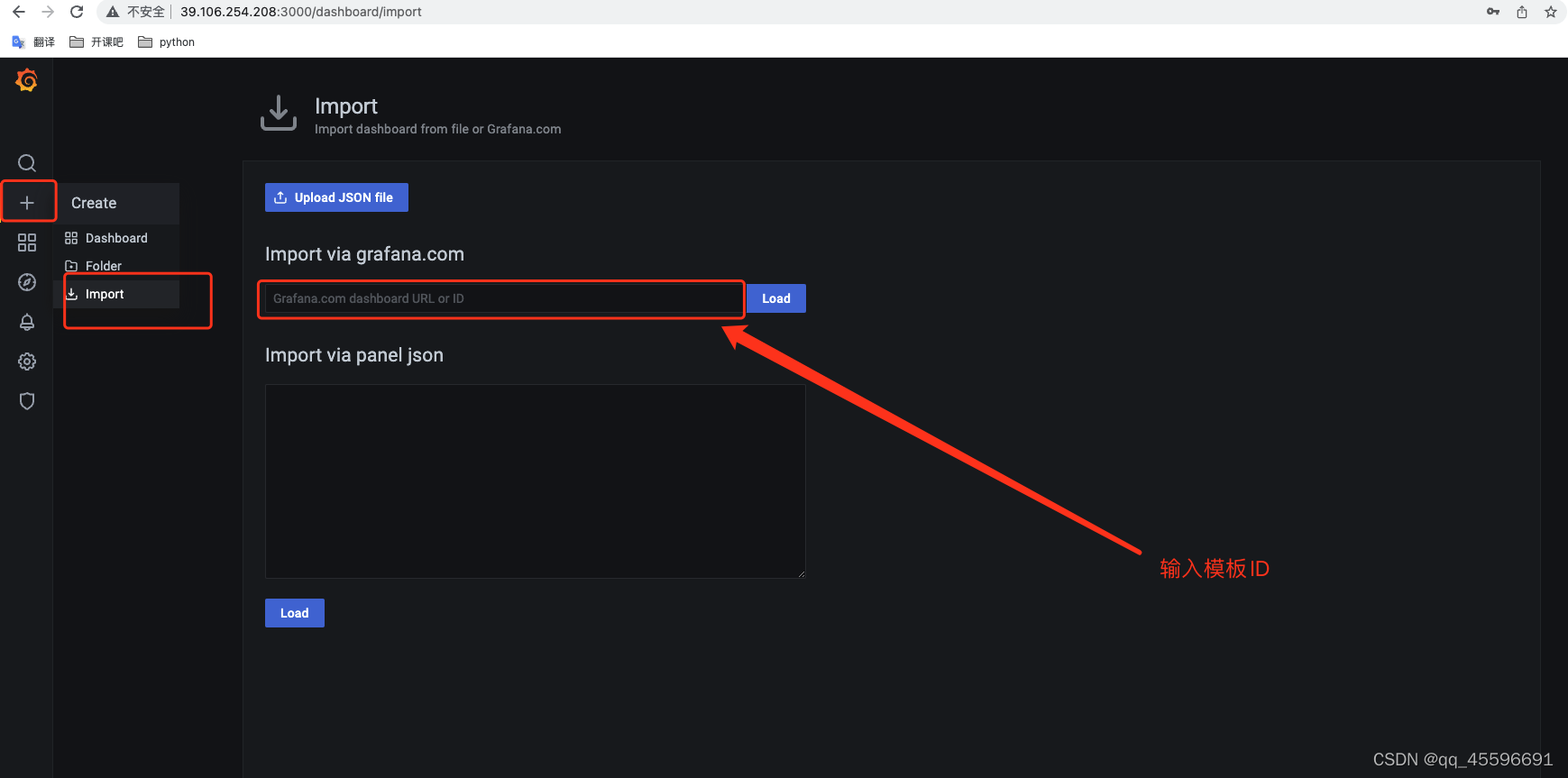Bookmark this page with the star
The height and width of the screenshot is (778, 1568).
coord(1551,12)
